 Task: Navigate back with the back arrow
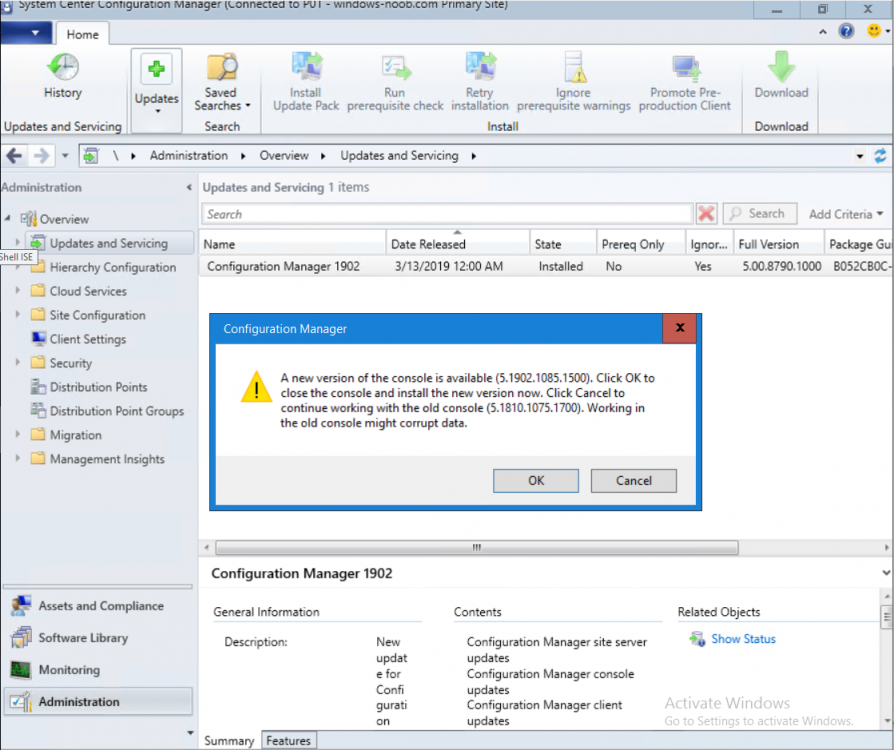tap(14, 156)
